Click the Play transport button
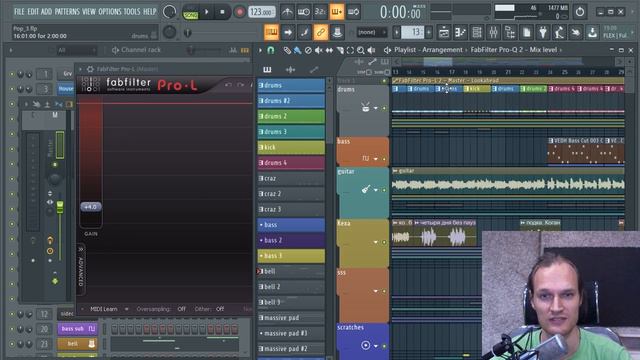 (207, 12)
